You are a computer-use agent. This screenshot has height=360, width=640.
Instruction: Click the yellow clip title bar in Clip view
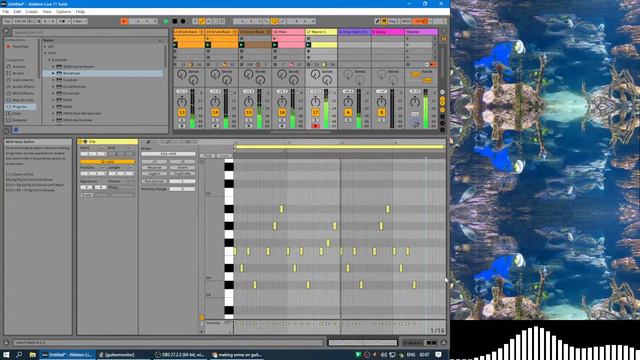click(x=108, y=142)
